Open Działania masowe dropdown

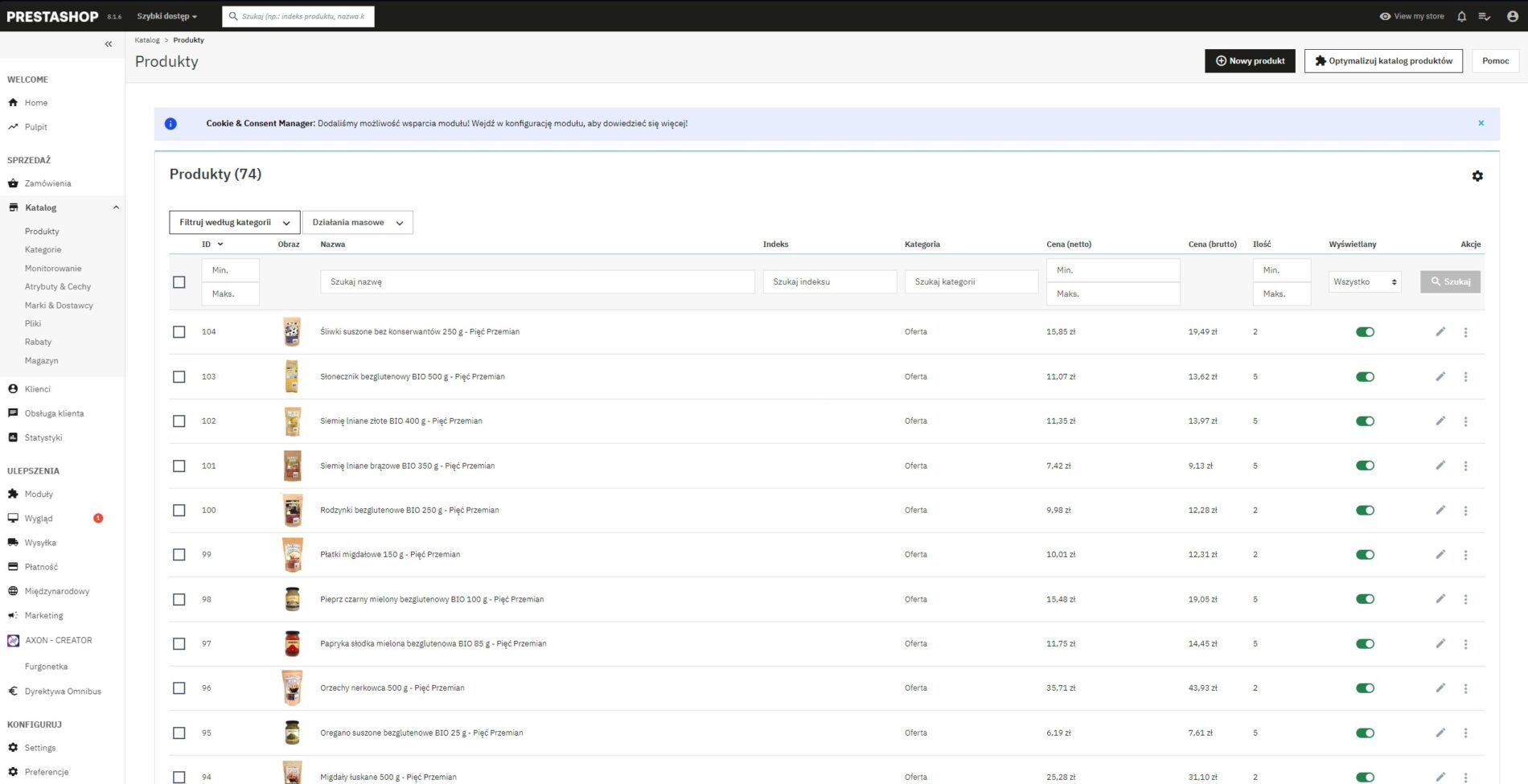358,223
